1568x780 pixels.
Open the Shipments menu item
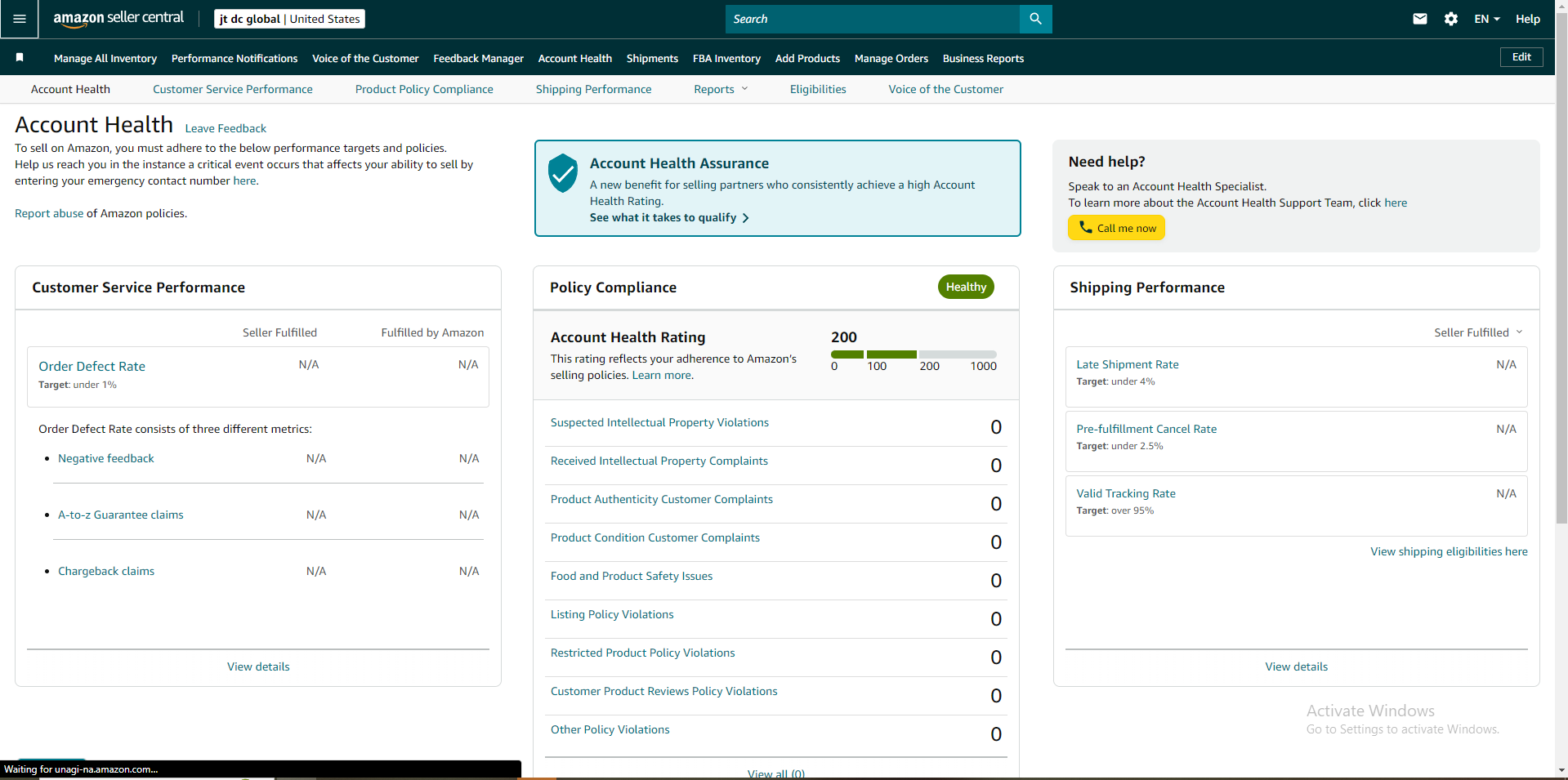click(652, 58)
